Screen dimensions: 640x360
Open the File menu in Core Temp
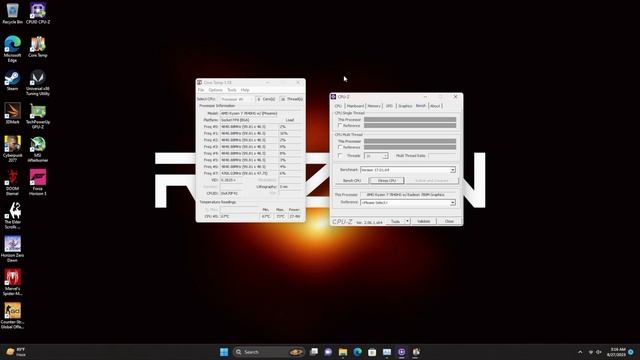201,90
